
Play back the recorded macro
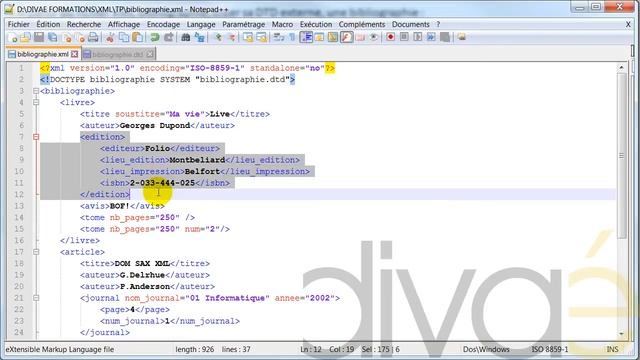[x=418, y=38]
